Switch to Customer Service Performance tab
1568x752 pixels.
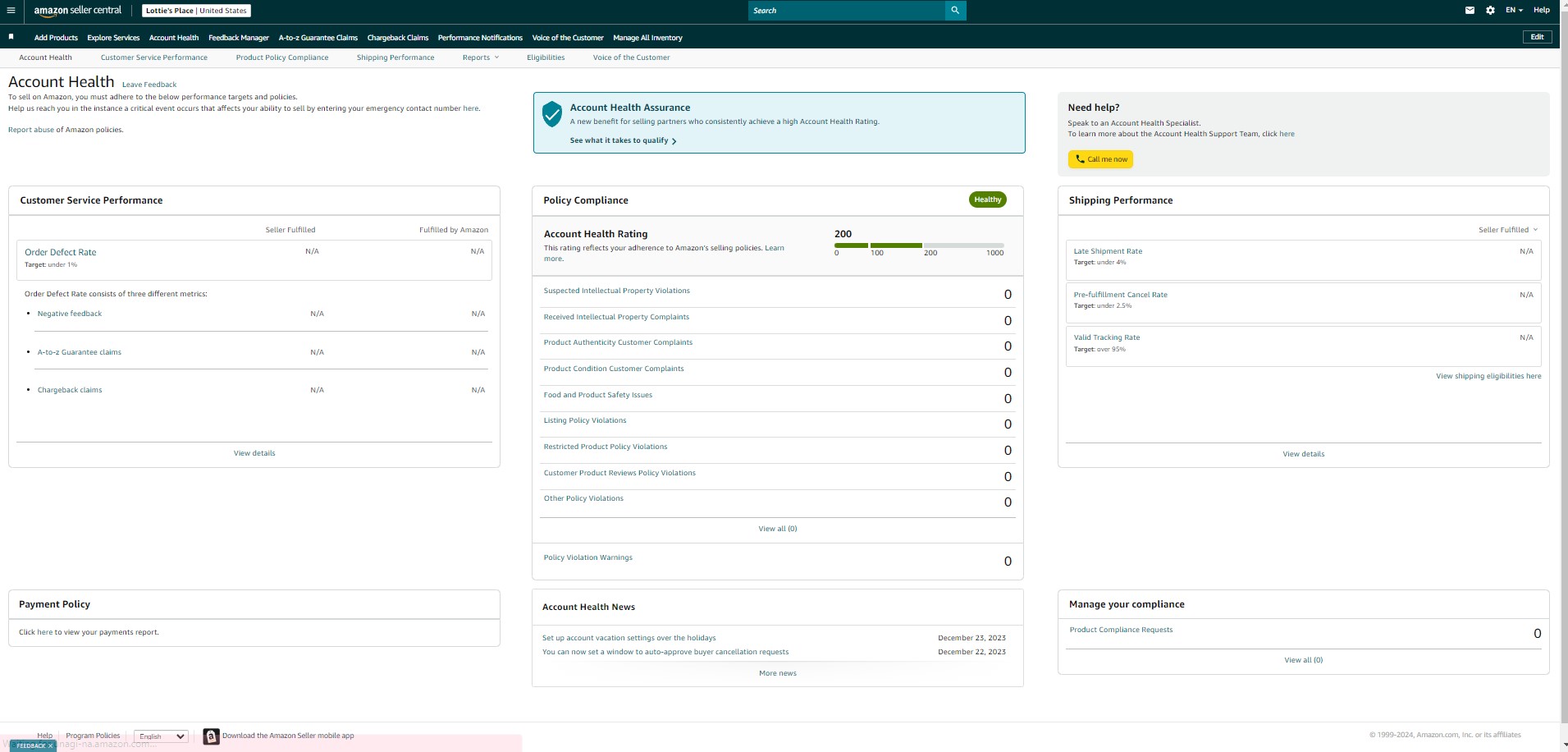click(154, 57)
